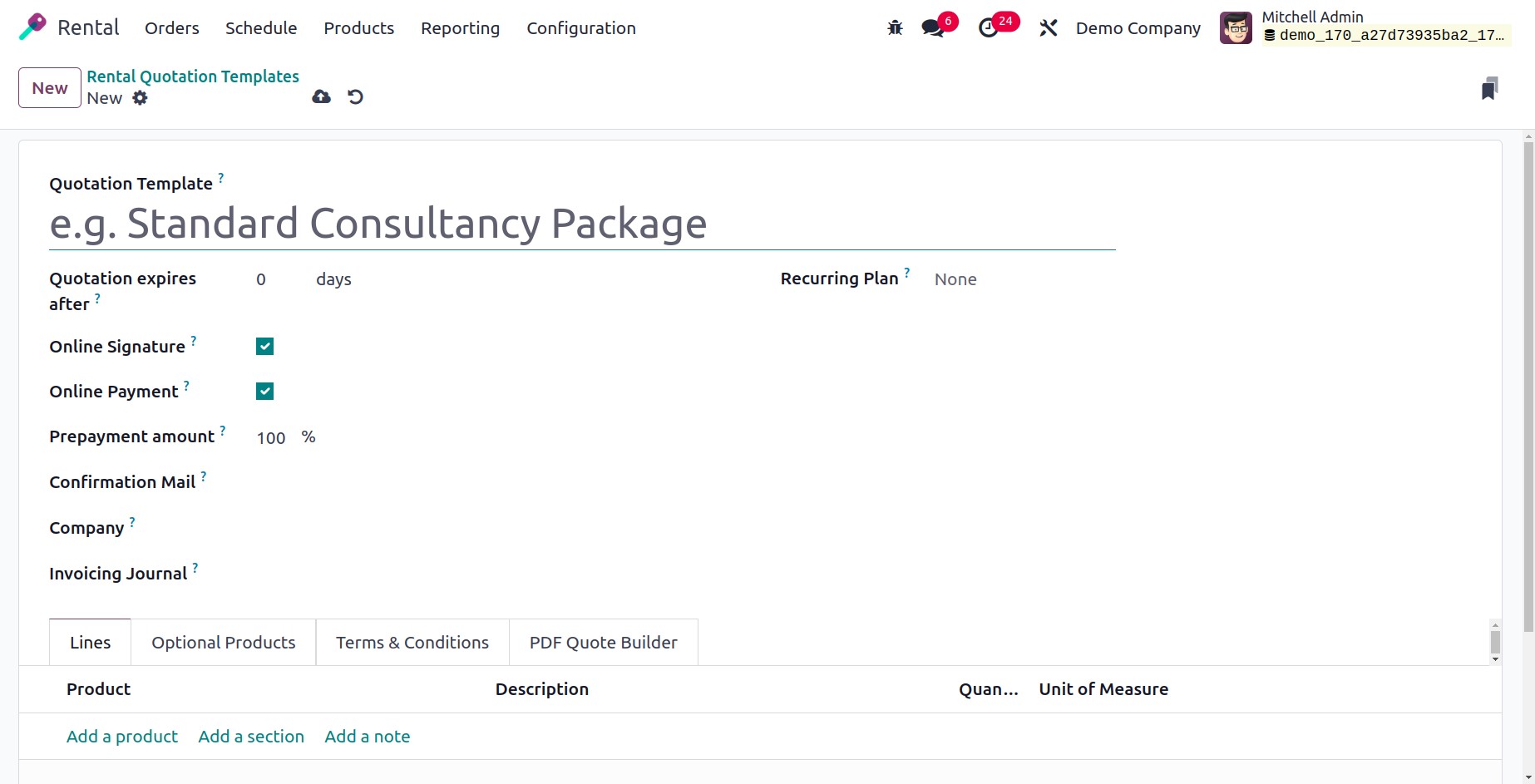Switch to the Optional Products tab

223,642
